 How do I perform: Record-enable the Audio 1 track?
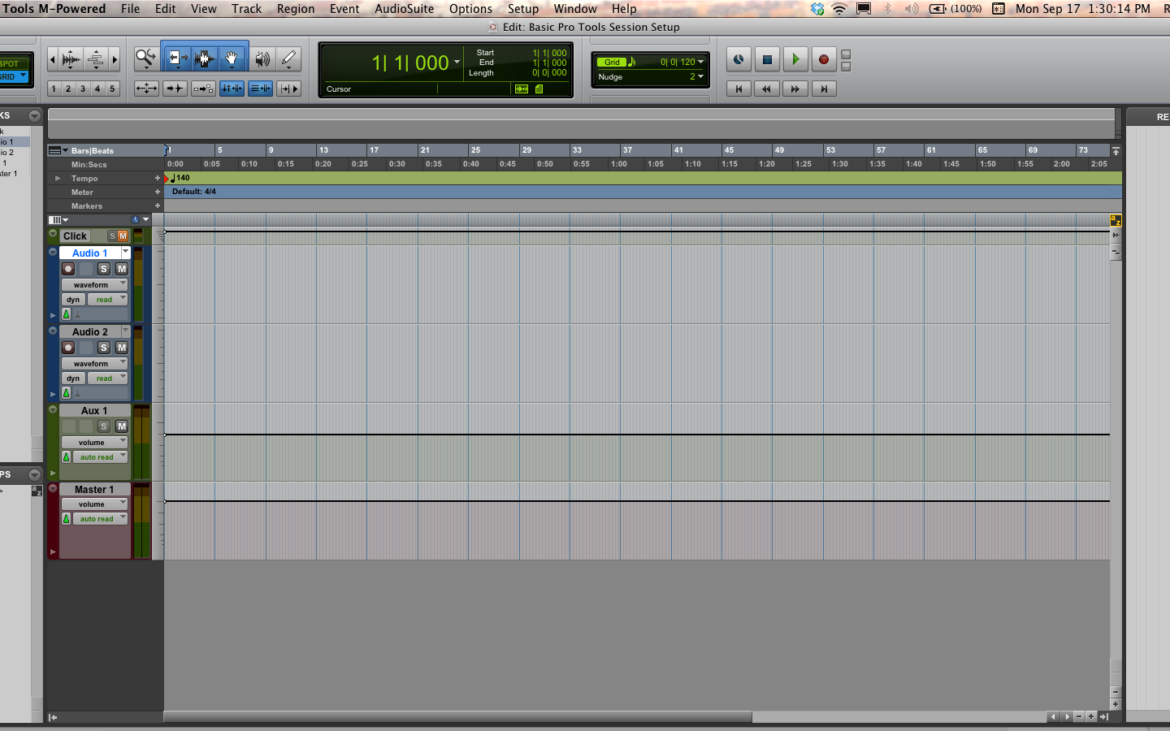(x=67, y=268)
